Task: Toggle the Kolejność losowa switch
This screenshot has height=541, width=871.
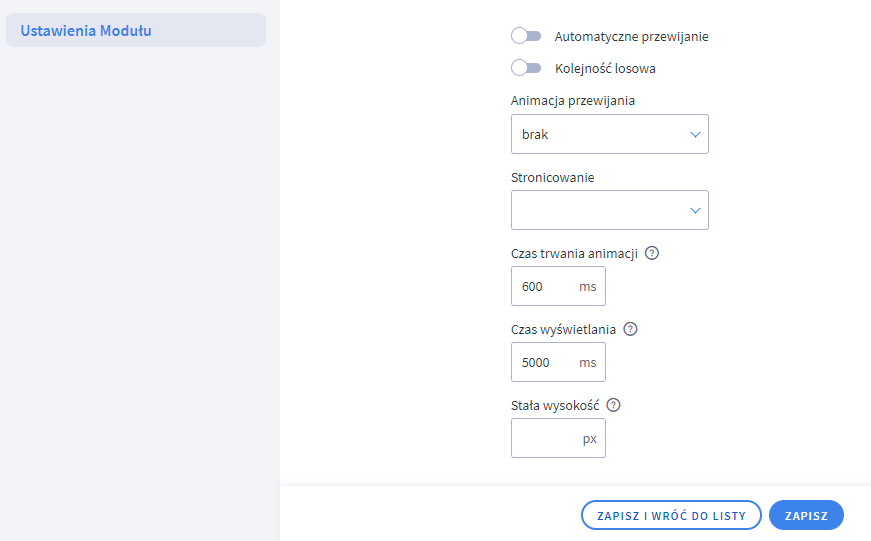Action: click(526, 68)
